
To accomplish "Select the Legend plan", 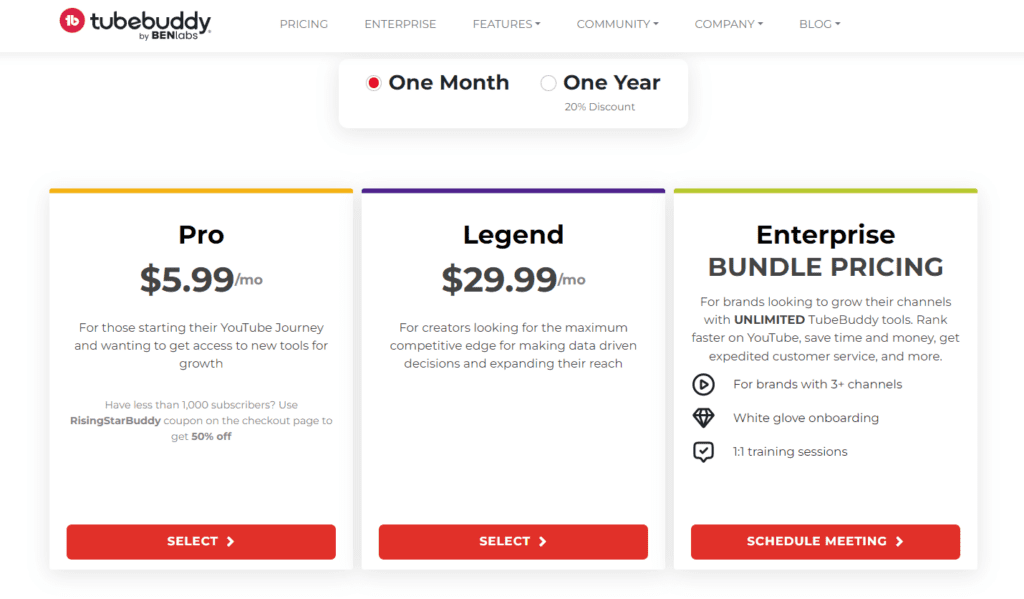I will tap(513, 542).
